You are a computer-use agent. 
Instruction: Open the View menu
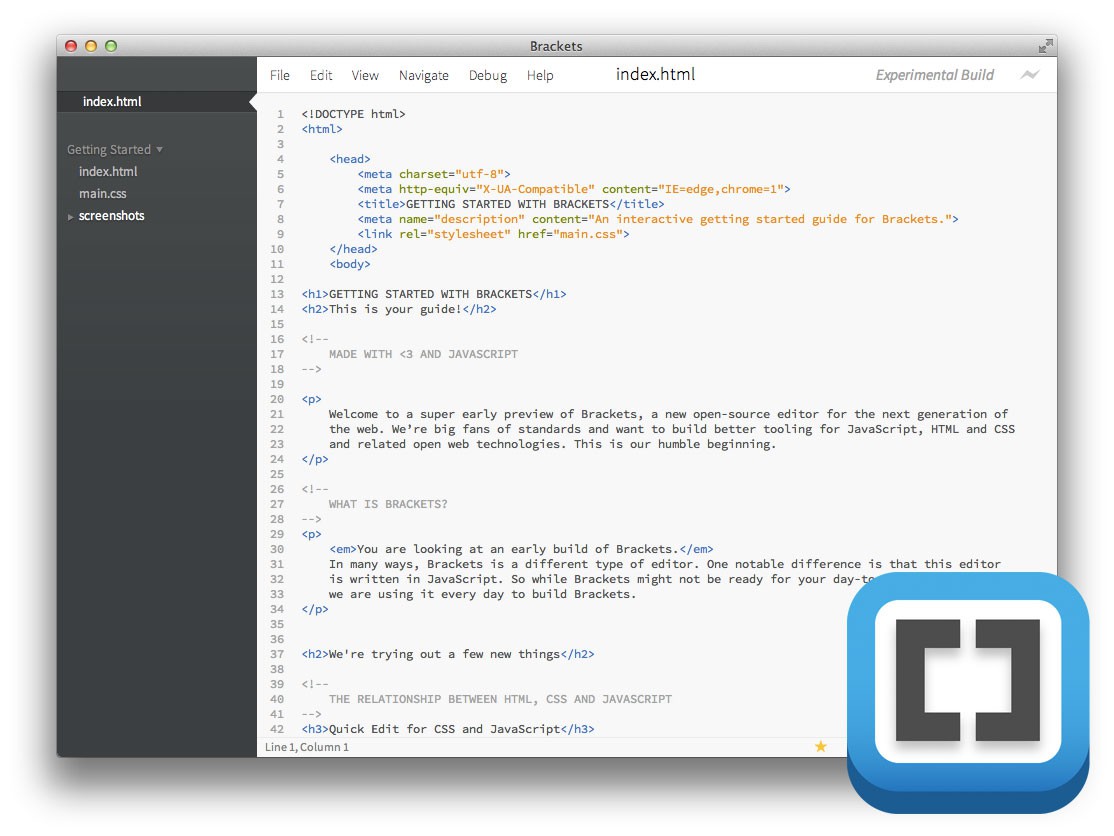[365, 75]
